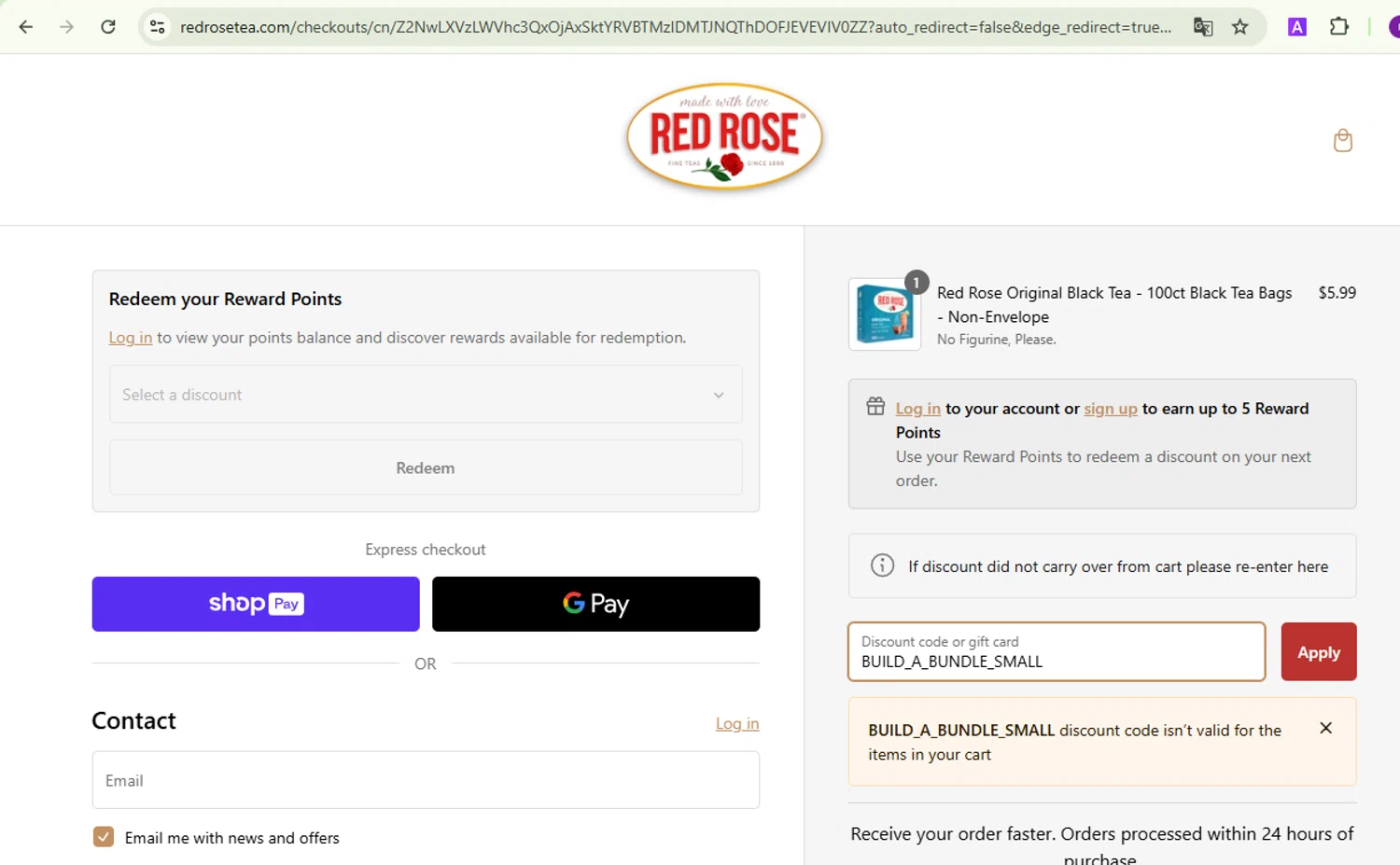This screenshot has height=865, width=1400.
Task: Open the purple A extension icon
Action: (1296, 27)
